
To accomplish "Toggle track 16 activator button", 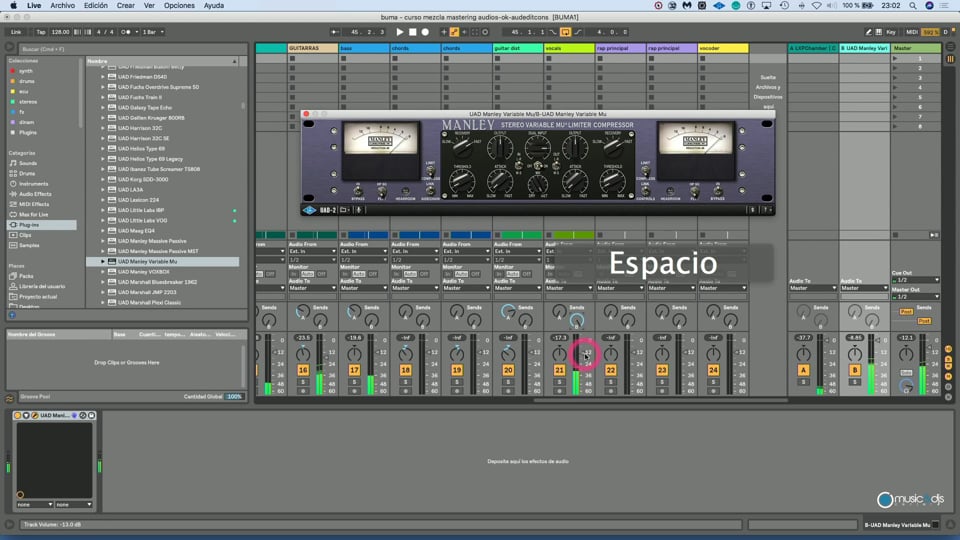I will (303, 370).
